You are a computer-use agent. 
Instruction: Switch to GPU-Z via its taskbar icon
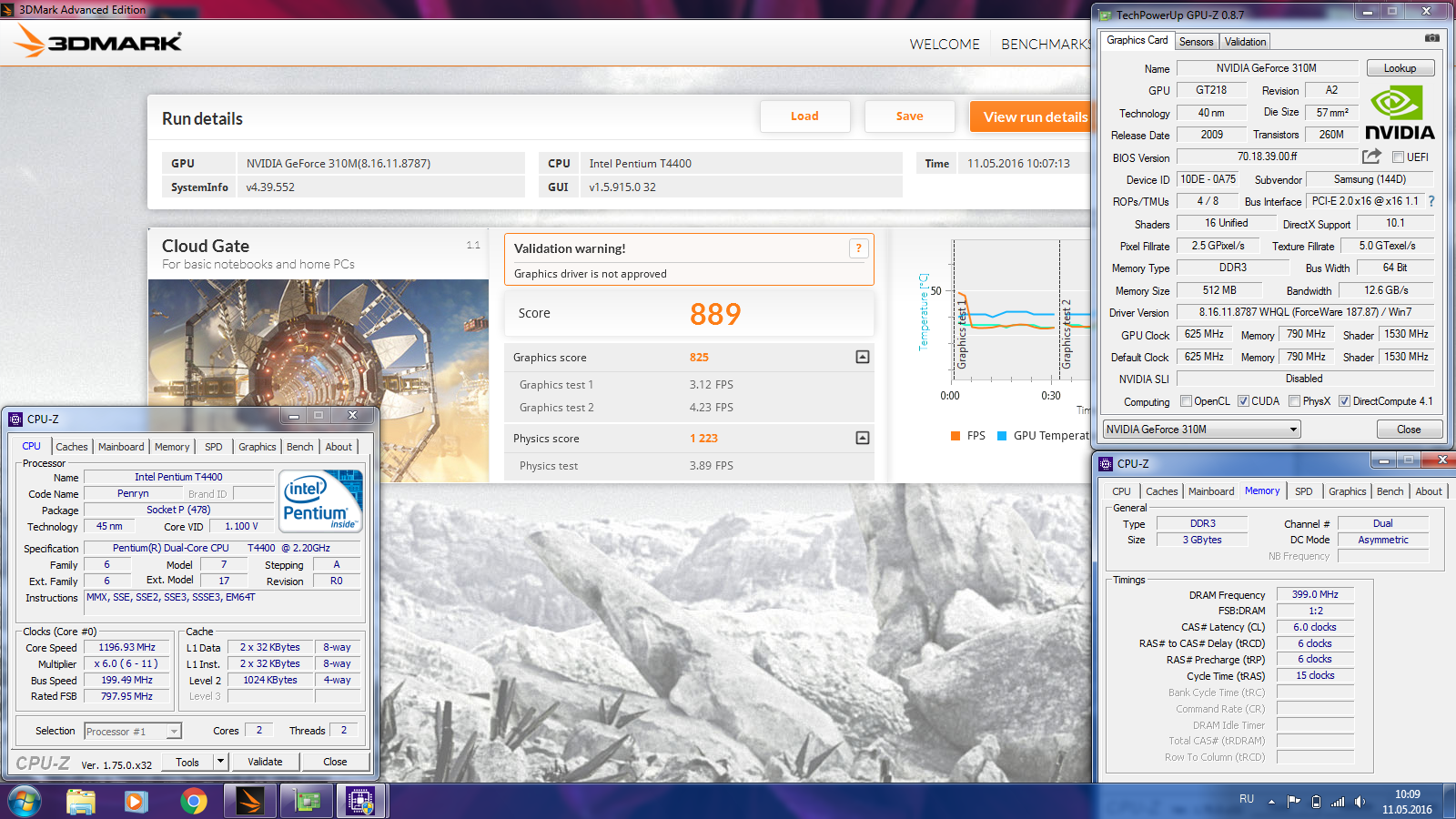306,802
